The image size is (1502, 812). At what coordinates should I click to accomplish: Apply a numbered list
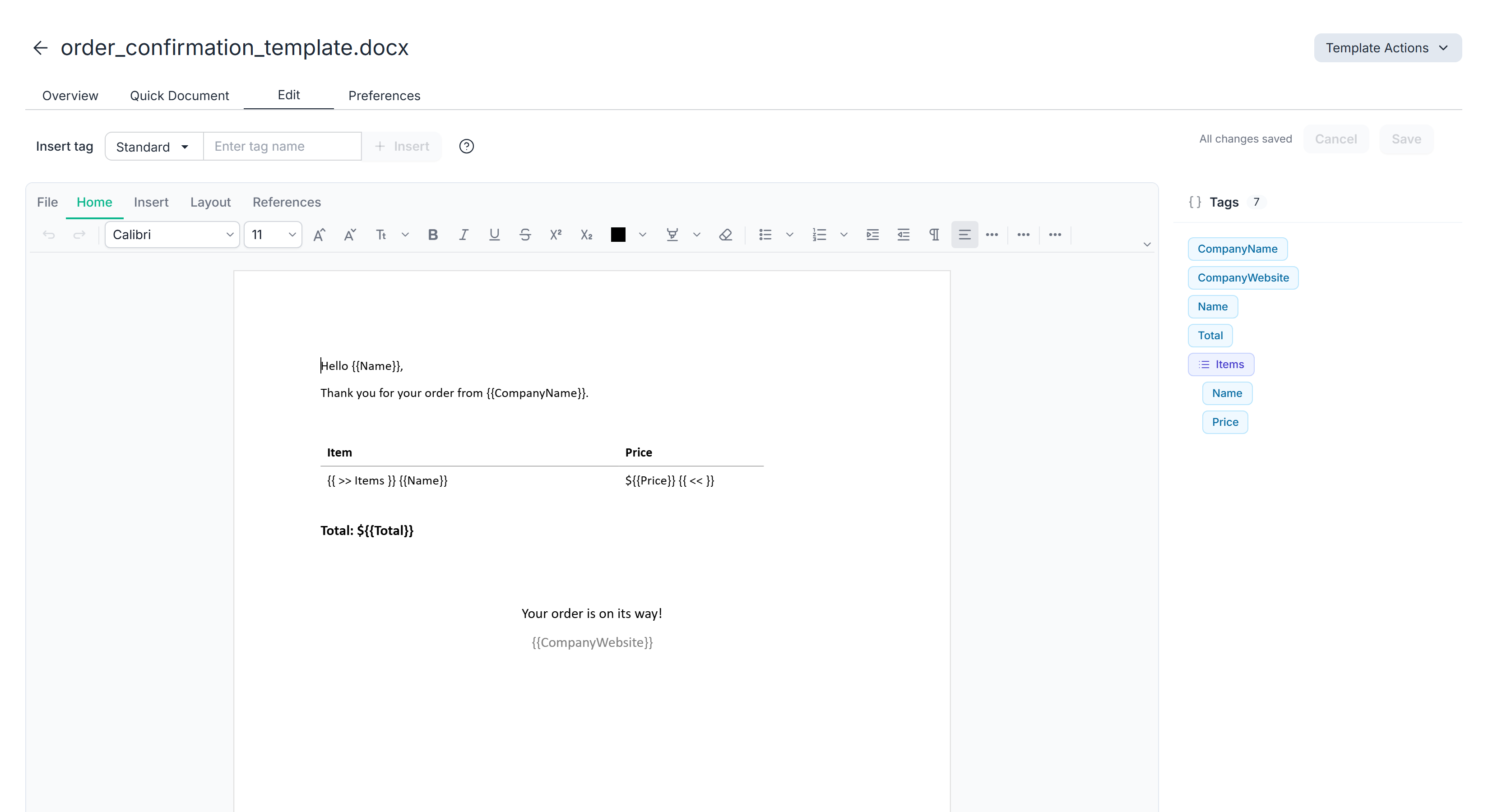[x=819, y=234]
